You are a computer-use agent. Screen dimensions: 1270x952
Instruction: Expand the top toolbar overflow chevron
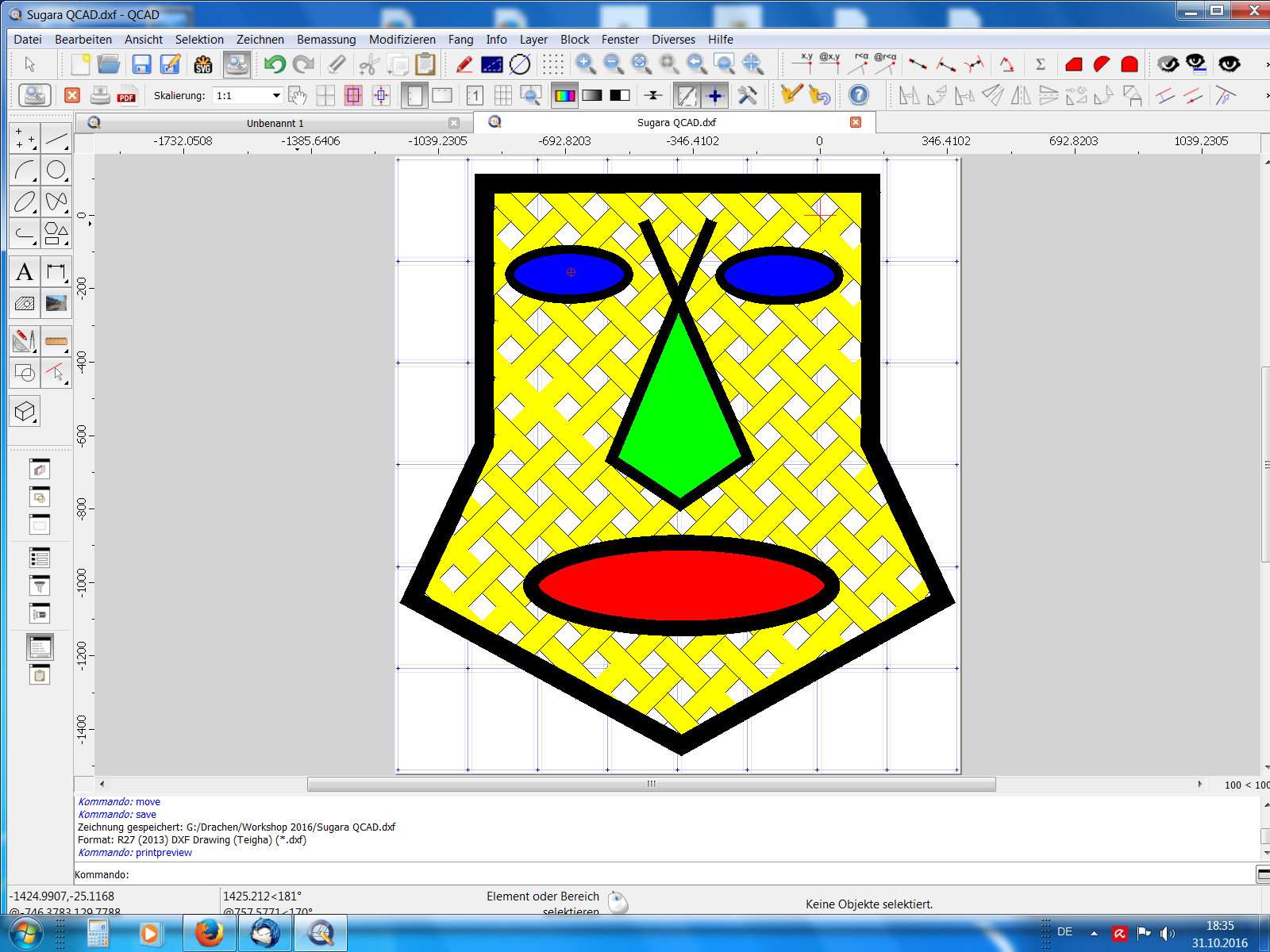point(1266,65)
